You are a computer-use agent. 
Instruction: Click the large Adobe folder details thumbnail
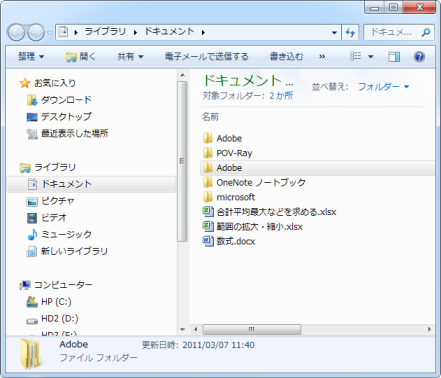32,354
